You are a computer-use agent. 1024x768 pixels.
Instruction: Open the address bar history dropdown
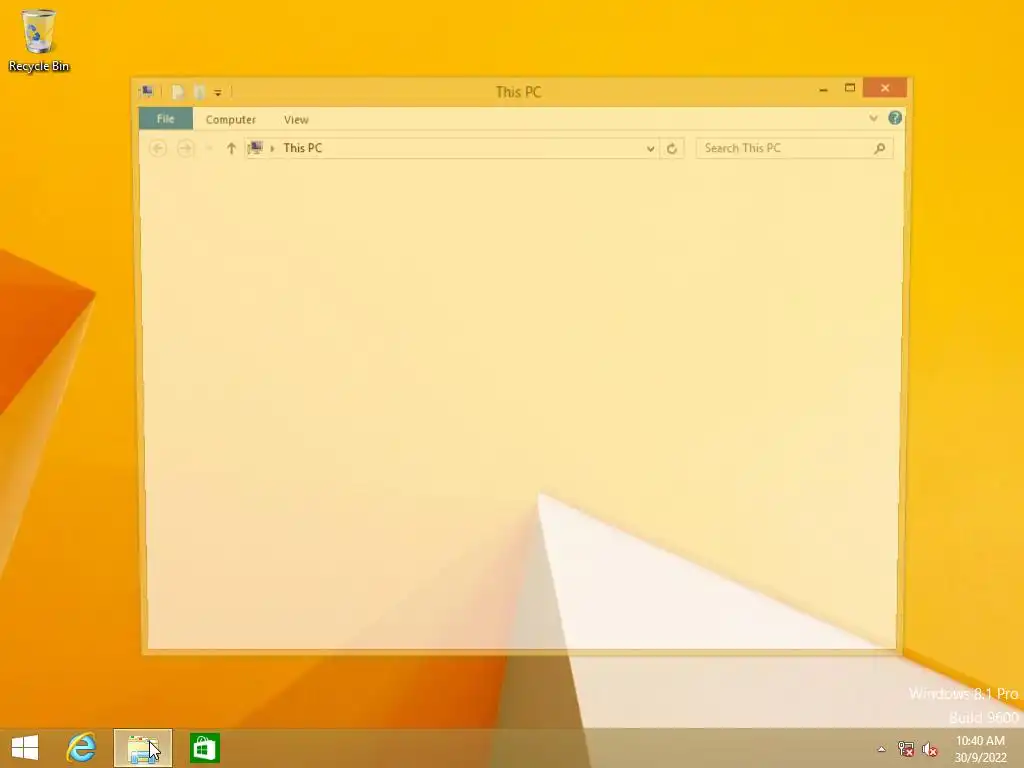(x=650, y=148)
